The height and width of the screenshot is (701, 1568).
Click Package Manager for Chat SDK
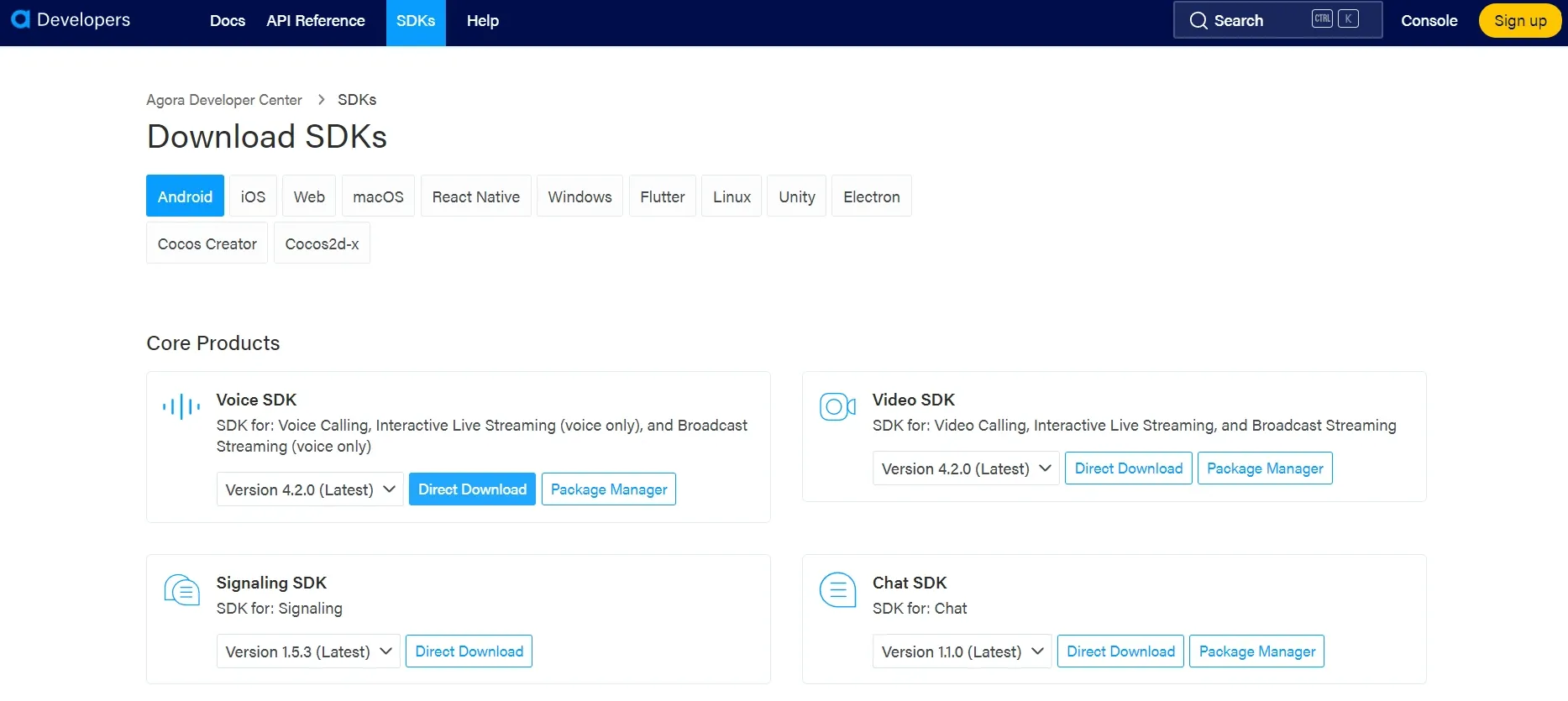(x=1257, y=651)
